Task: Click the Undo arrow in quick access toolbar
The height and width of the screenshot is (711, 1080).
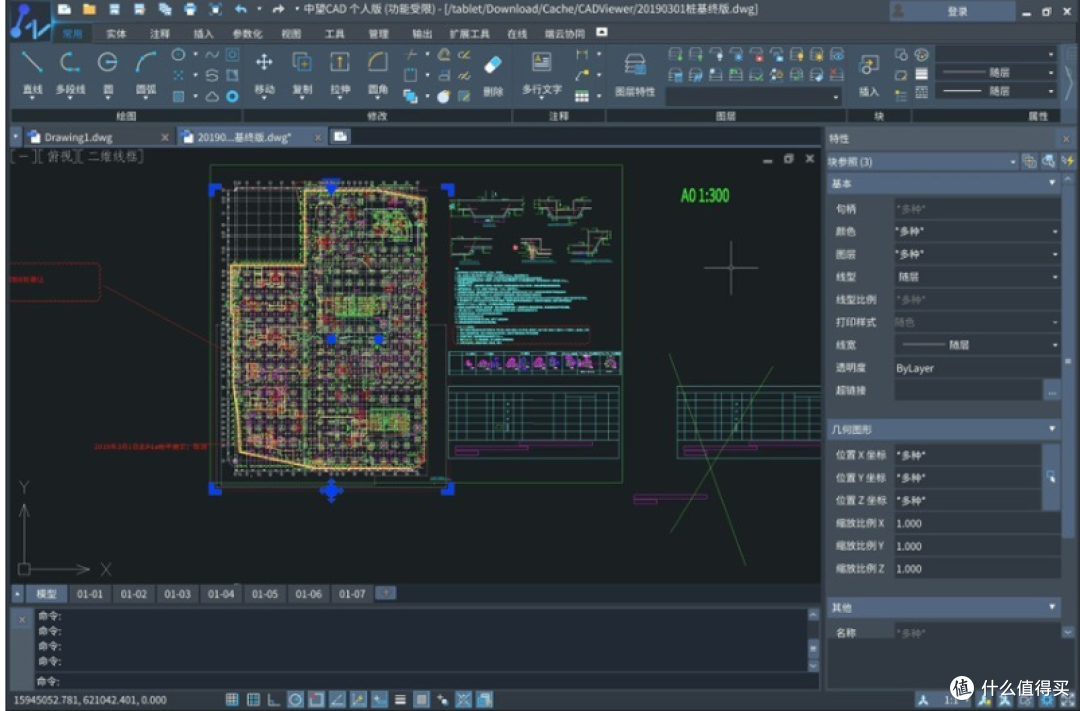Action: click(240, 10)
